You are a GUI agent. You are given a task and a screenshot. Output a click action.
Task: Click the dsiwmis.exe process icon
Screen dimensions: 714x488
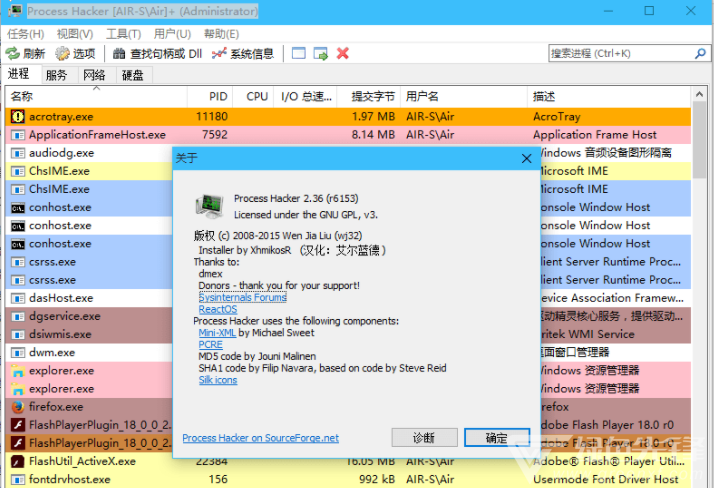(18, 335)
